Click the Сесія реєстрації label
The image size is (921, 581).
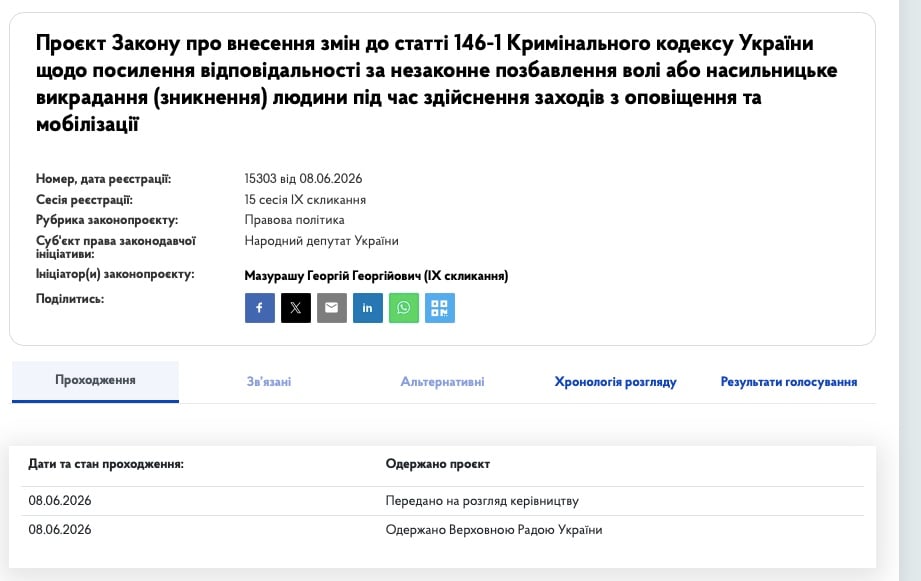[85, 200]
